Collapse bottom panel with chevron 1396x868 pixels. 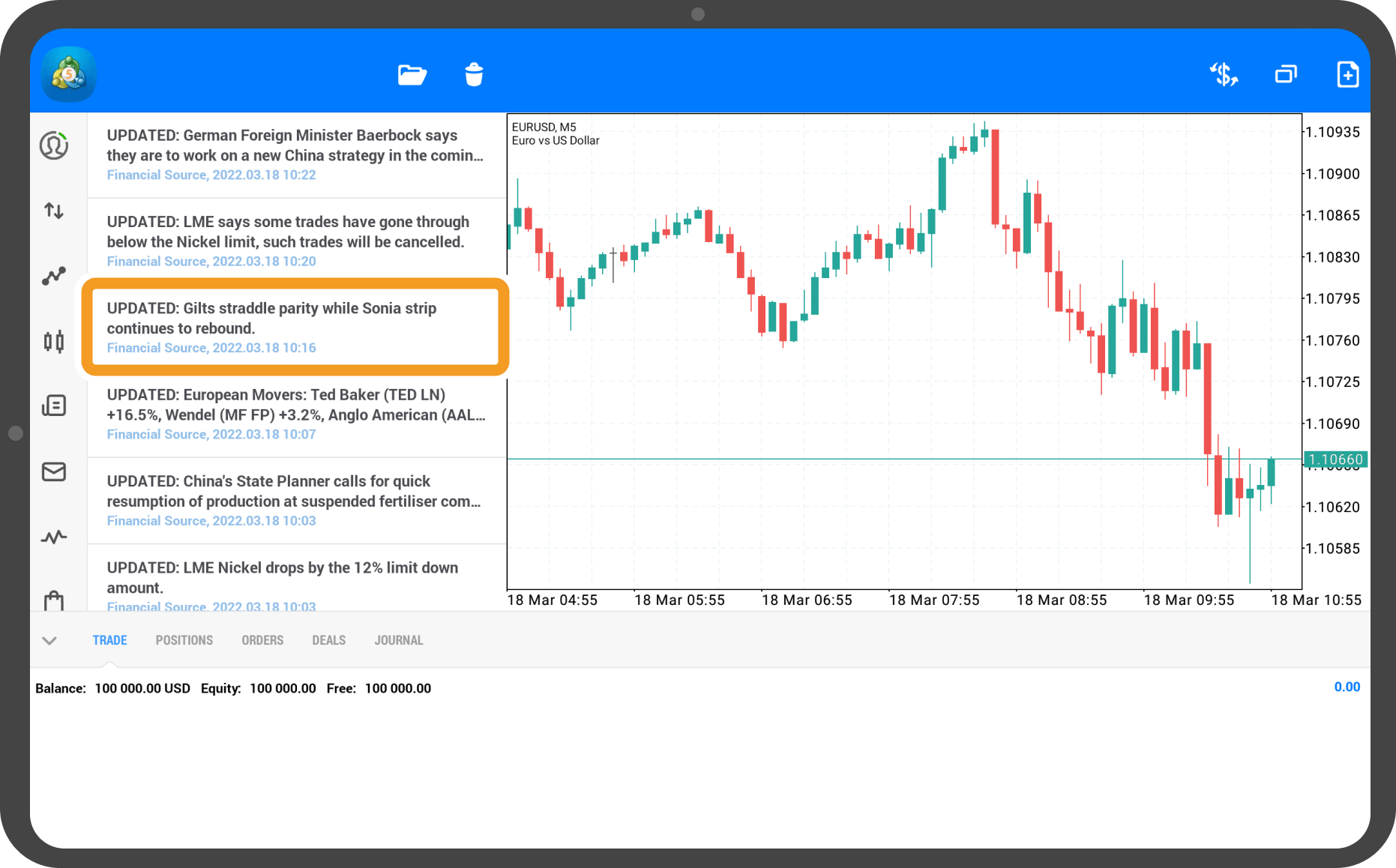tap(49, 640)
